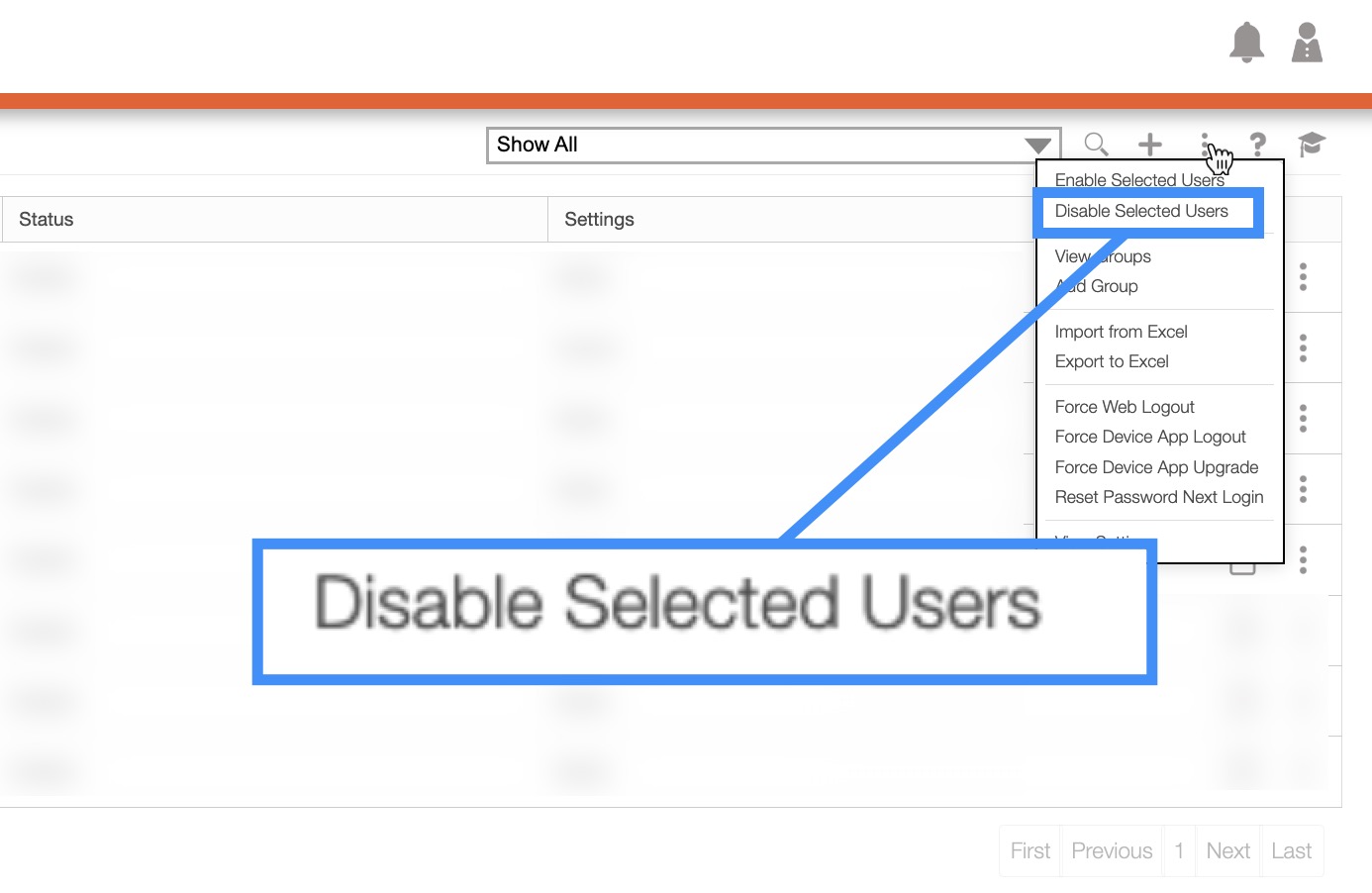1372x893 pixels.
Task: Click the search magnifier icon
Action: click(1096, 145)
